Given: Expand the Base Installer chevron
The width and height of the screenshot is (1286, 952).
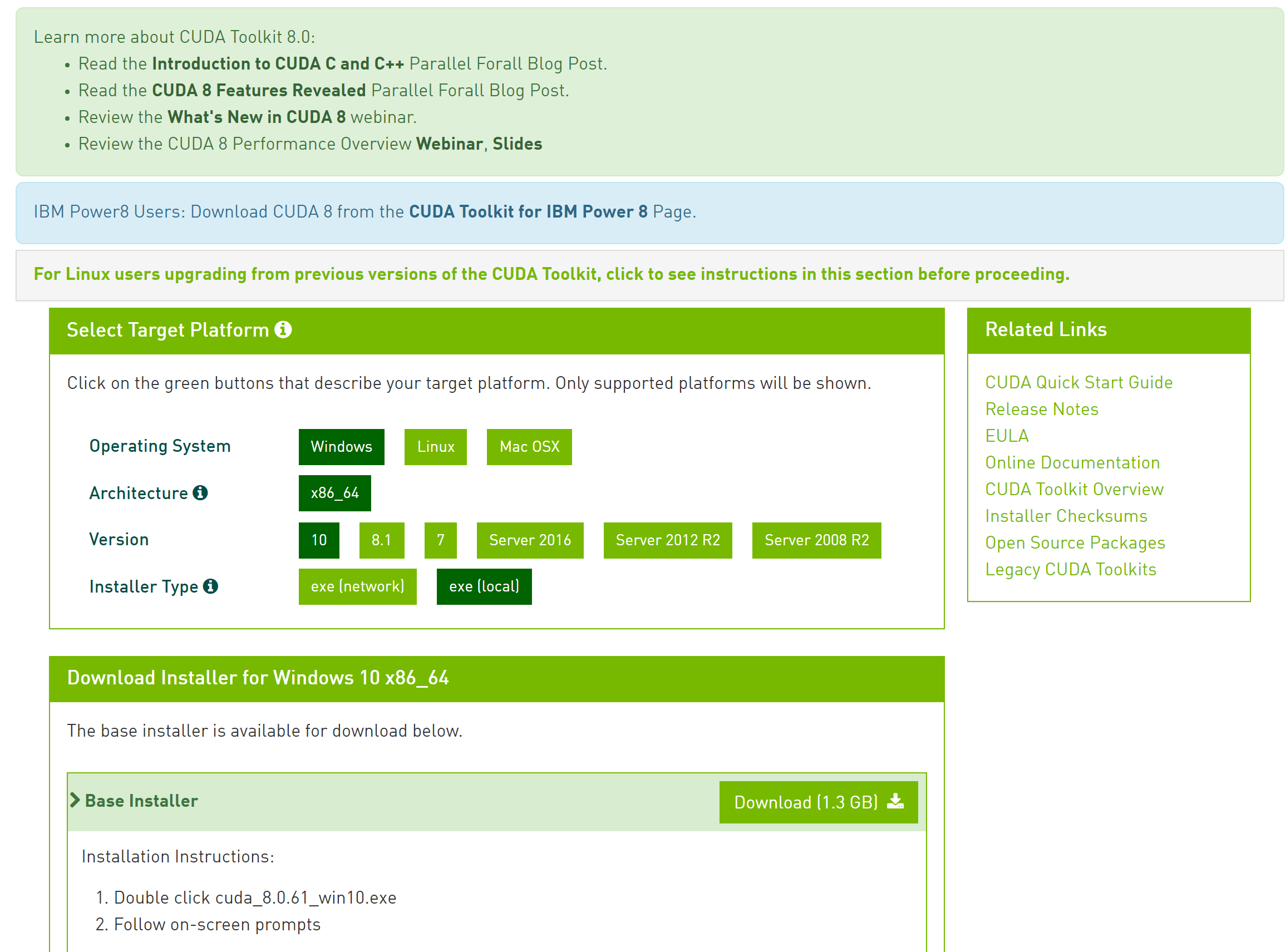Looking at the screenshot, I should click(x=75, y=800).
